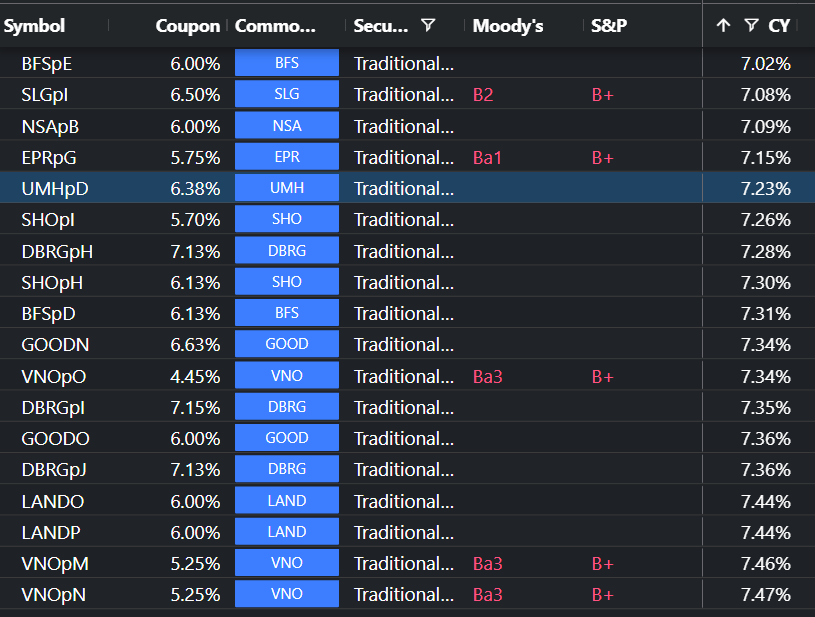Click the S&P column header
815x617 pixels.
click(609, 25)
